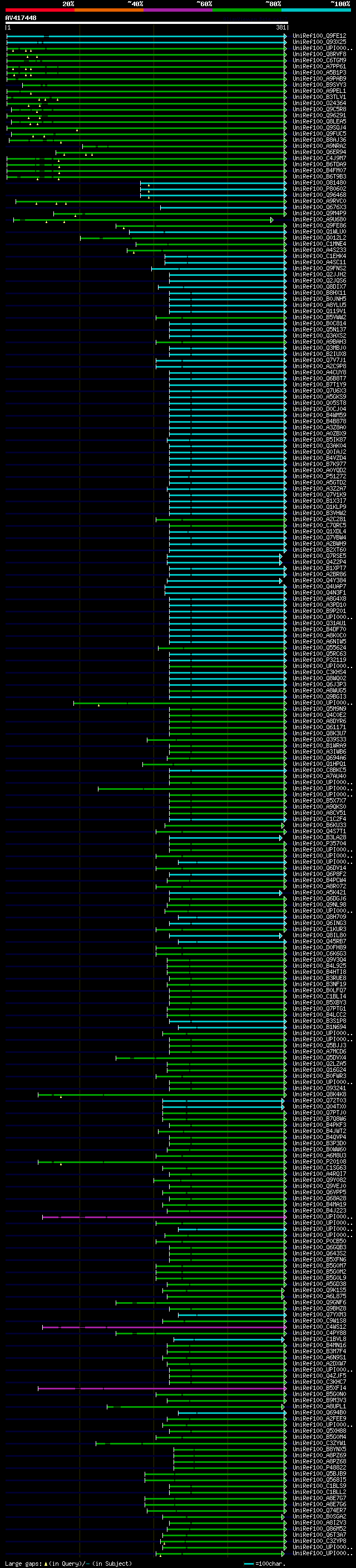This screenshot has width=356, height=1568.
Task: Select the UniRef100_A2BWH9 entry
Action: point(319,543)
